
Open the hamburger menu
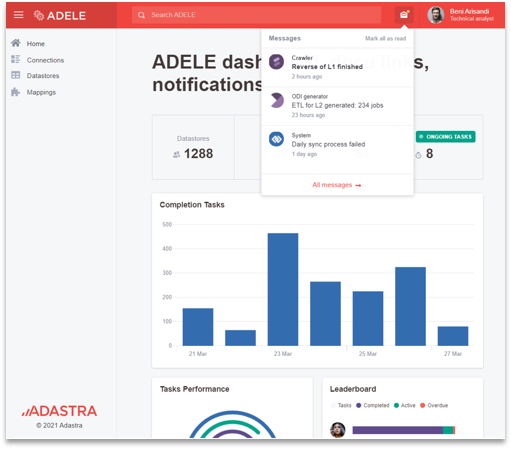18,15
